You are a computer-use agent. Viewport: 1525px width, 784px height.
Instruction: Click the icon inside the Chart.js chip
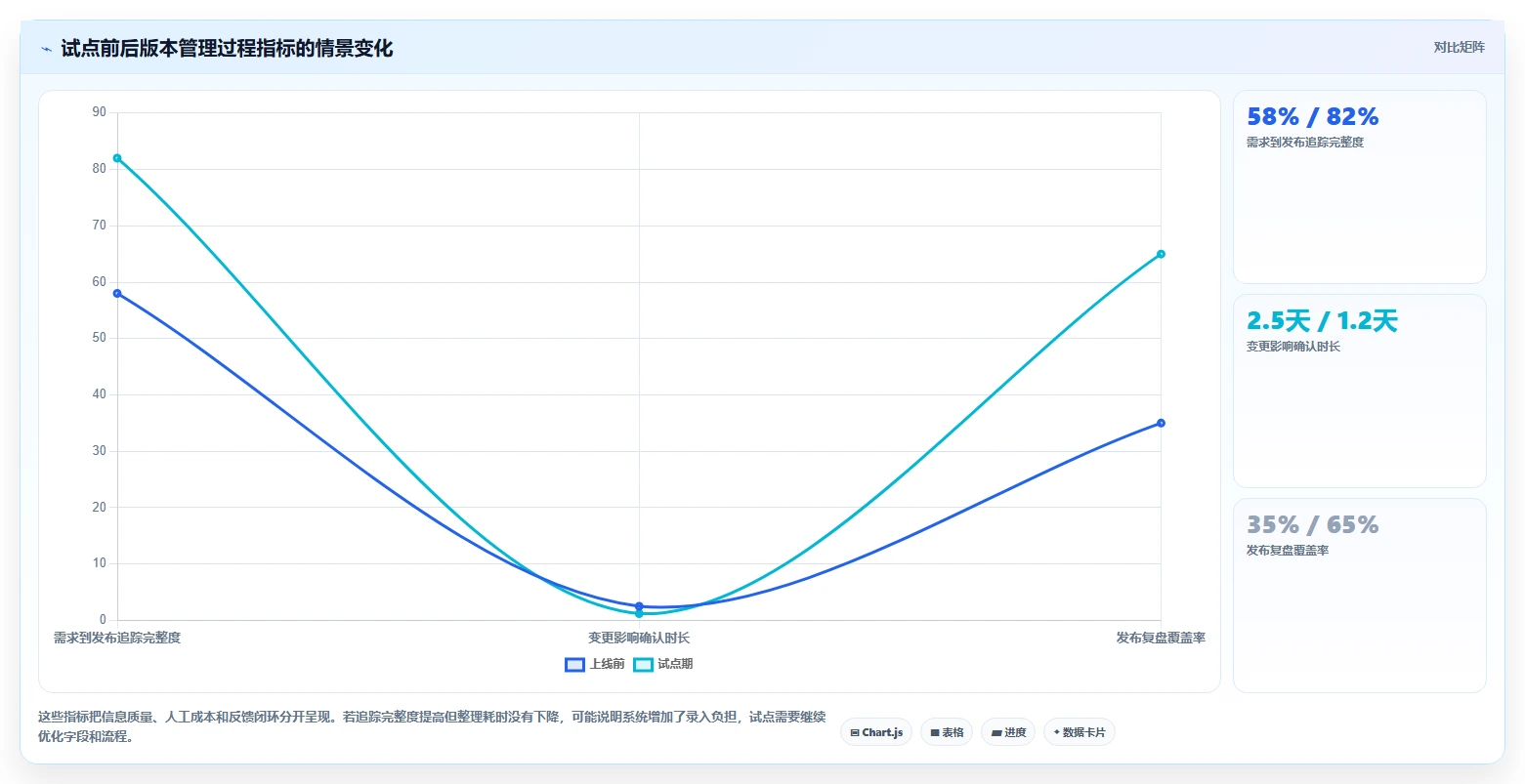(x=855, y=732)
